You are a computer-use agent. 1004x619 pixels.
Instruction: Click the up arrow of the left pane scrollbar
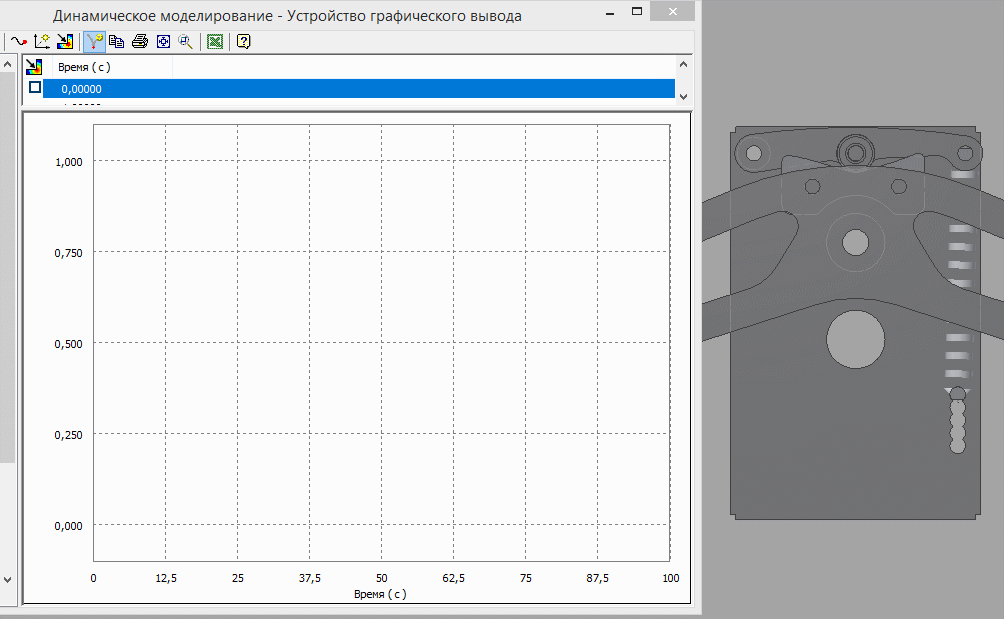pyautogui.click(x=9, y=63)
